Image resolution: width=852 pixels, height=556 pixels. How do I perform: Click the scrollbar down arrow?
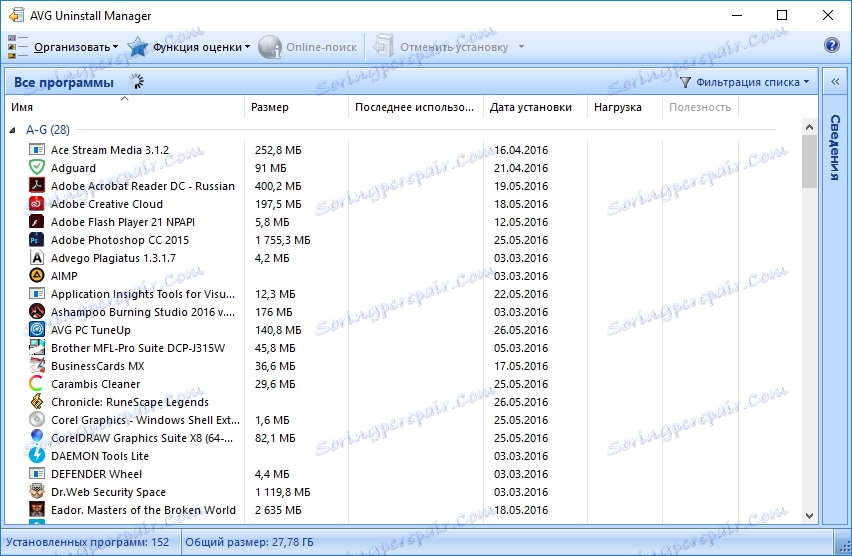(809, 515)
